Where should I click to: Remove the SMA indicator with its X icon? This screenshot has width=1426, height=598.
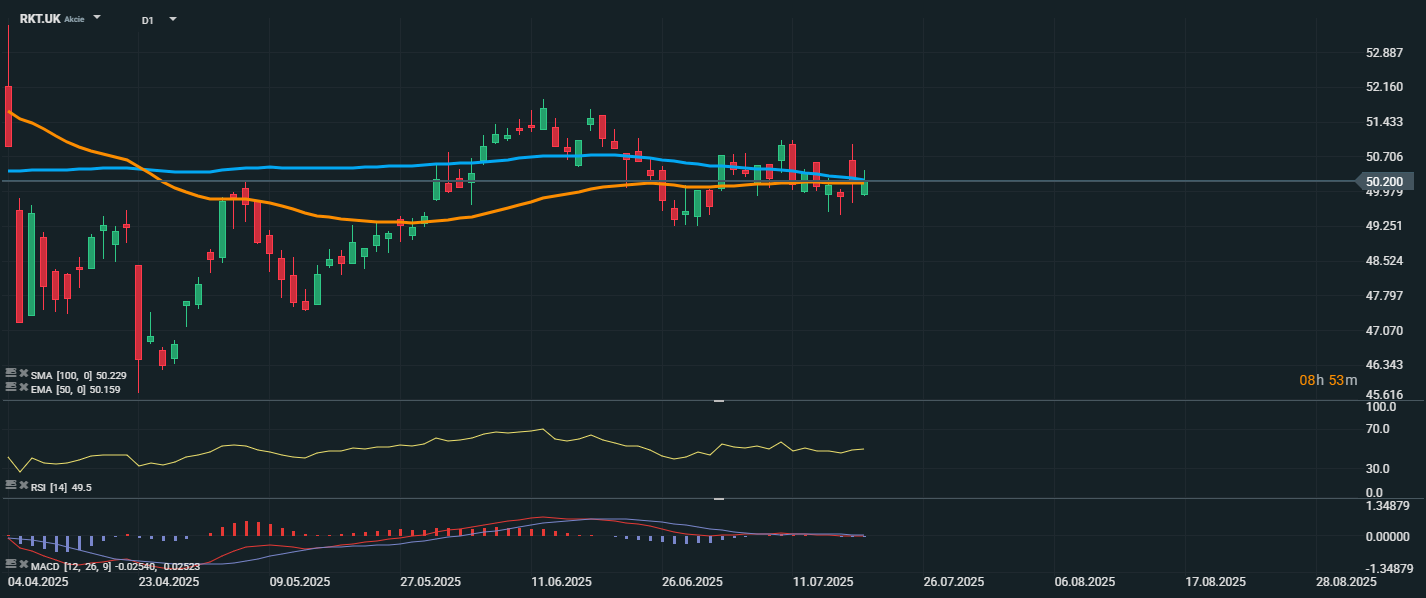click(x=24, y=373)
